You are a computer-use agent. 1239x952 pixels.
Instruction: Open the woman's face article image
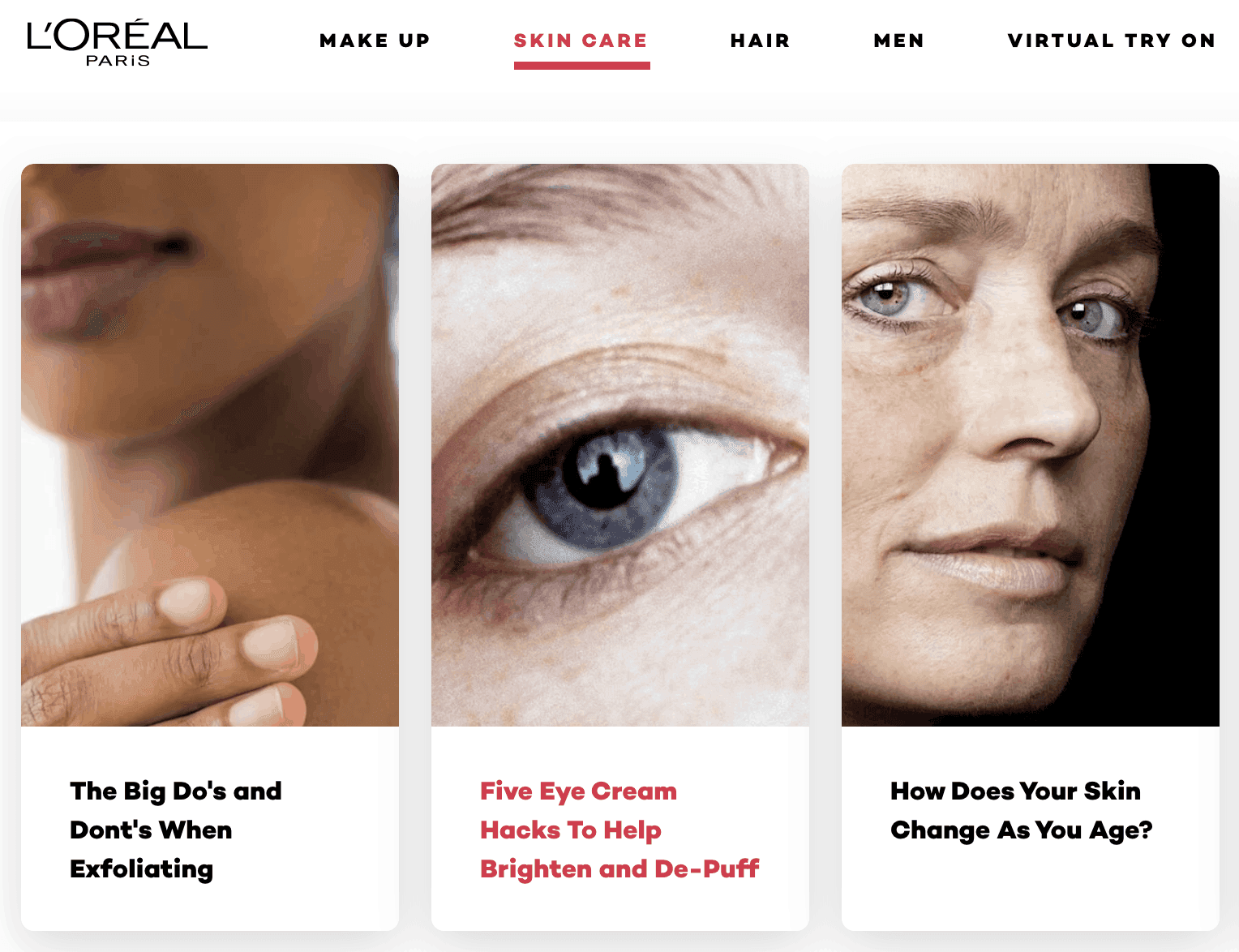[1031, 445]
